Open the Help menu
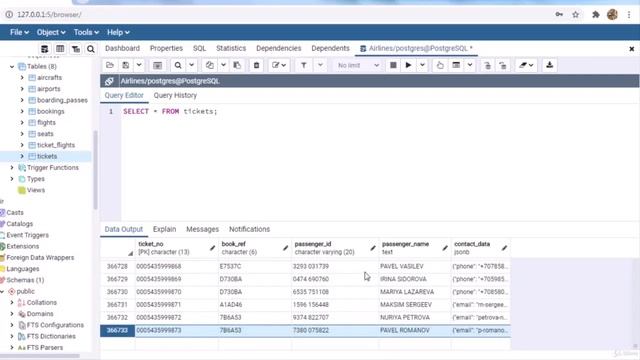Image resolution: width=640 pixels, height=360 pixels. point(118,32)
